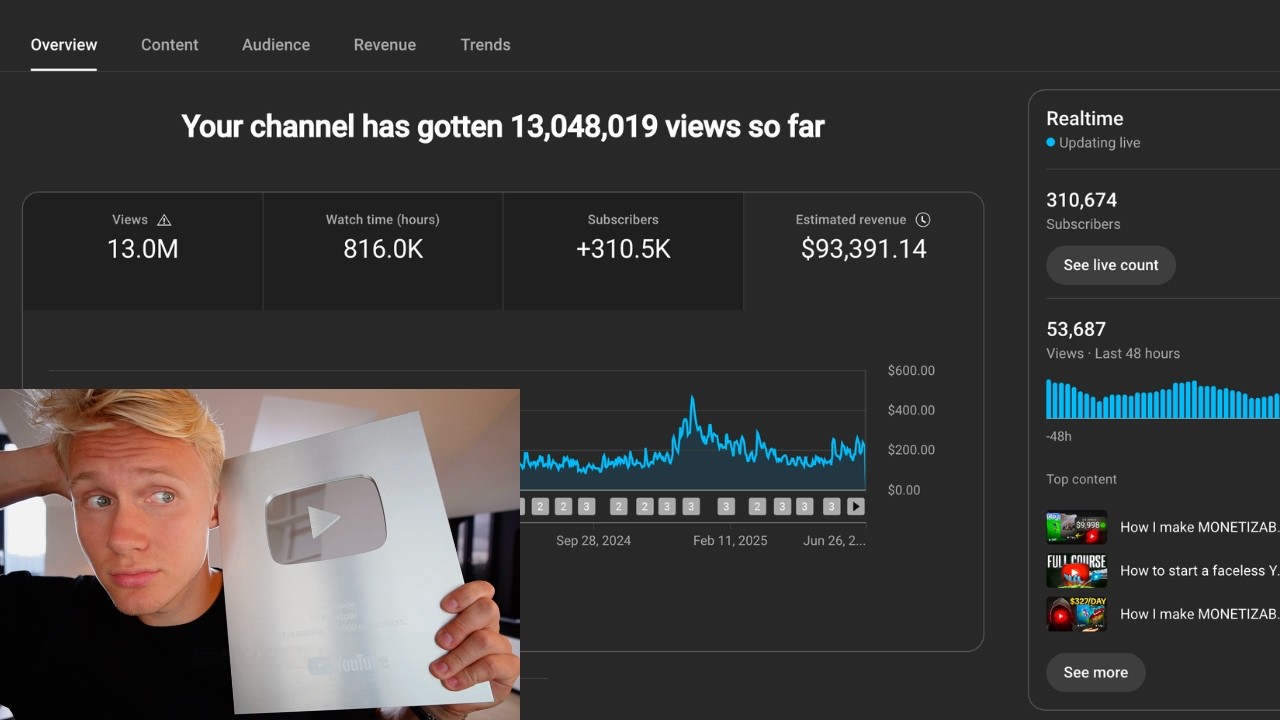
Task: Click the See more button under Top content
Action: [x=1095, y=672]
